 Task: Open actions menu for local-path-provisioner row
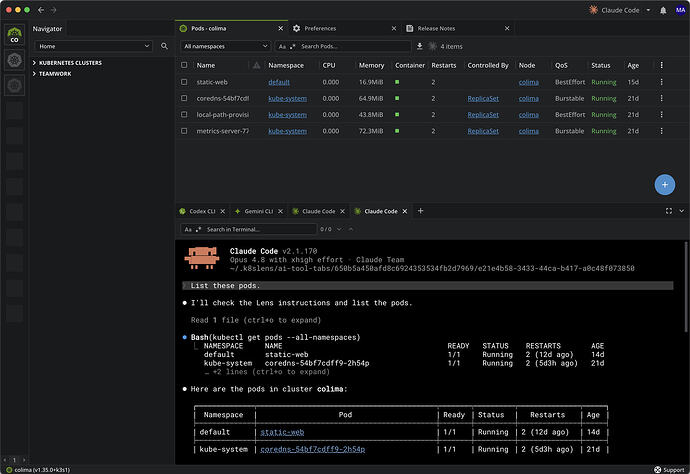click(x=661, y=114)
